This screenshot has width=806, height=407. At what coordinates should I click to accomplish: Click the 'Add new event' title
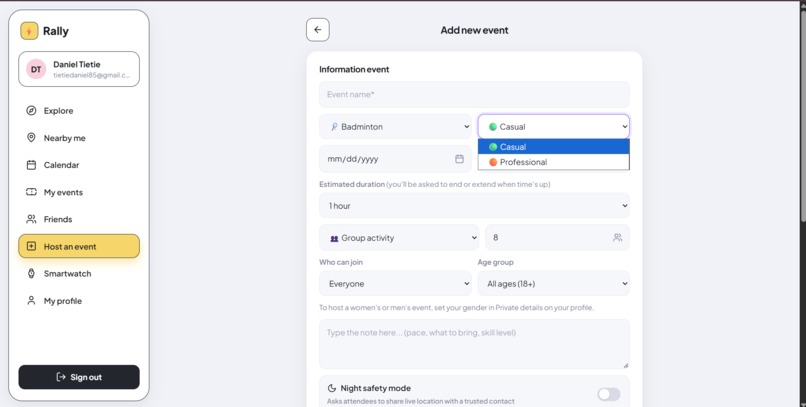[x=474, y=30]
